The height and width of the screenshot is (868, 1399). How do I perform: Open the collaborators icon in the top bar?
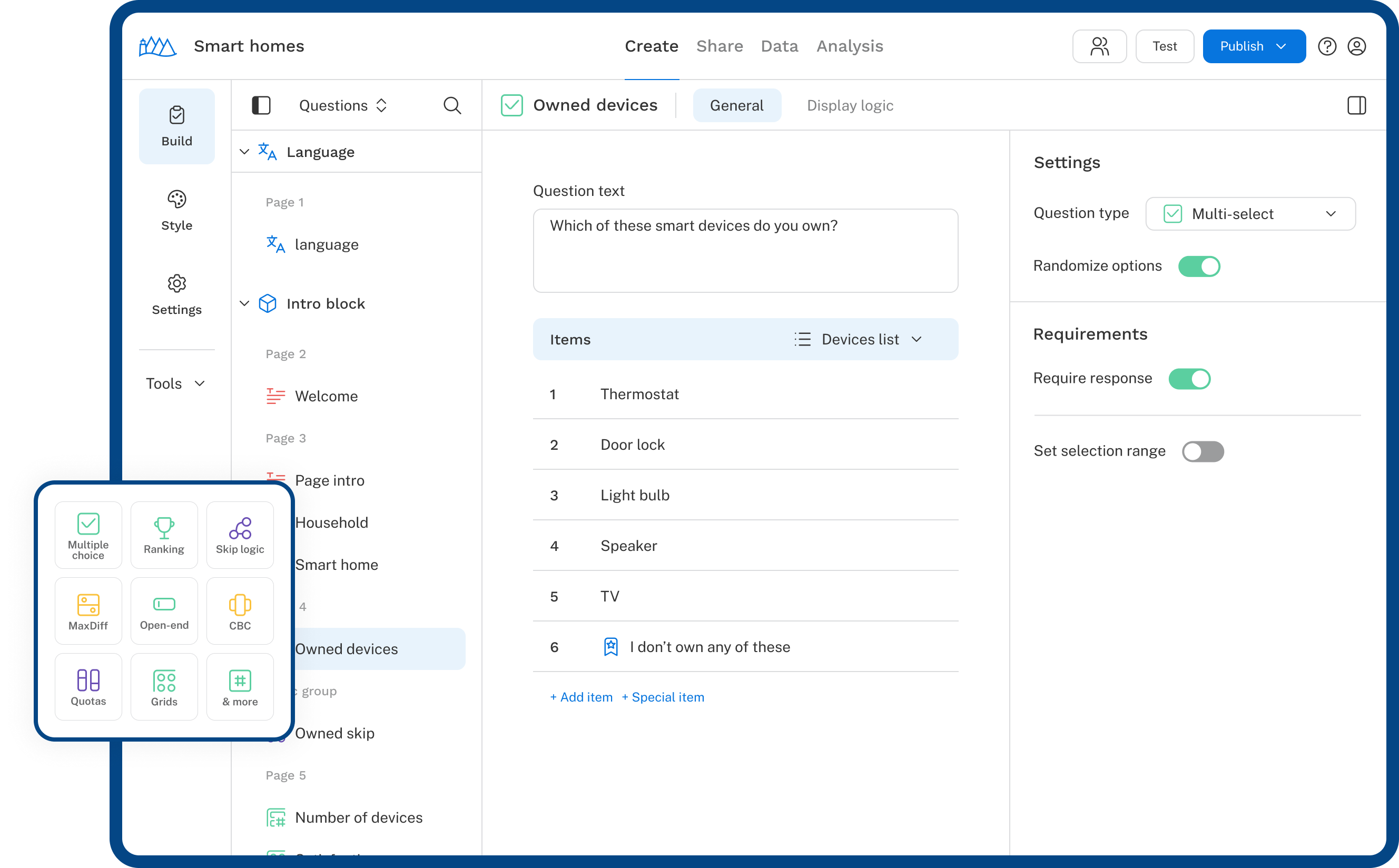pos(1099,46)
